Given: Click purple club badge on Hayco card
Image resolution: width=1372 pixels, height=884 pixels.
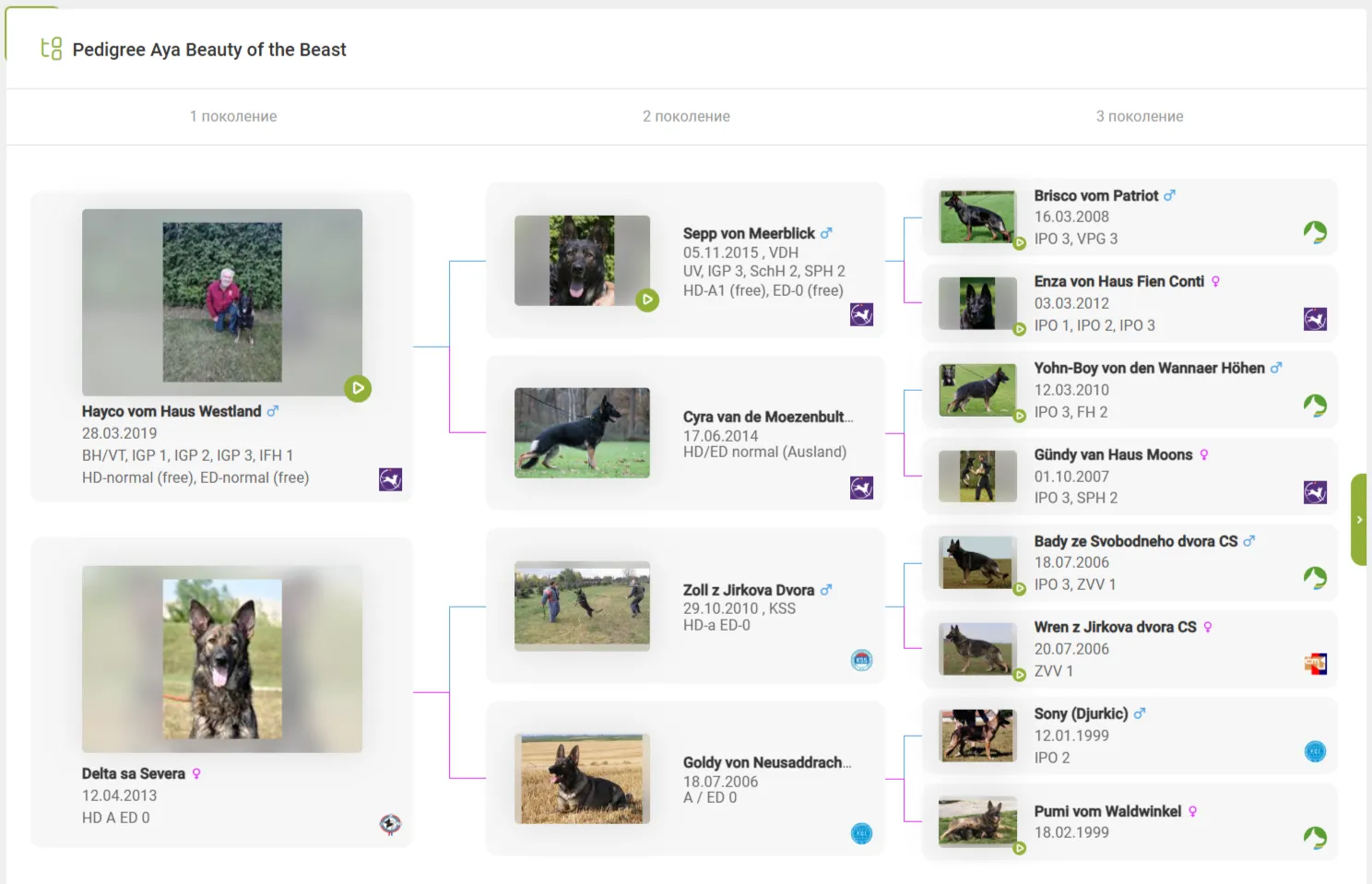Looking at the screenshot, I should [x=390, y=479].
